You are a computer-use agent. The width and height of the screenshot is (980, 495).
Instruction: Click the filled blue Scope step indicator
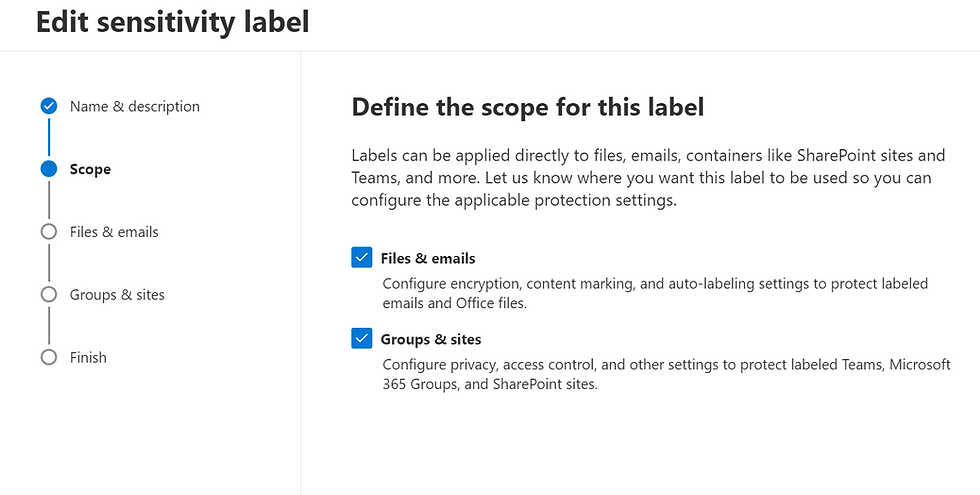[x=49, y=169]
